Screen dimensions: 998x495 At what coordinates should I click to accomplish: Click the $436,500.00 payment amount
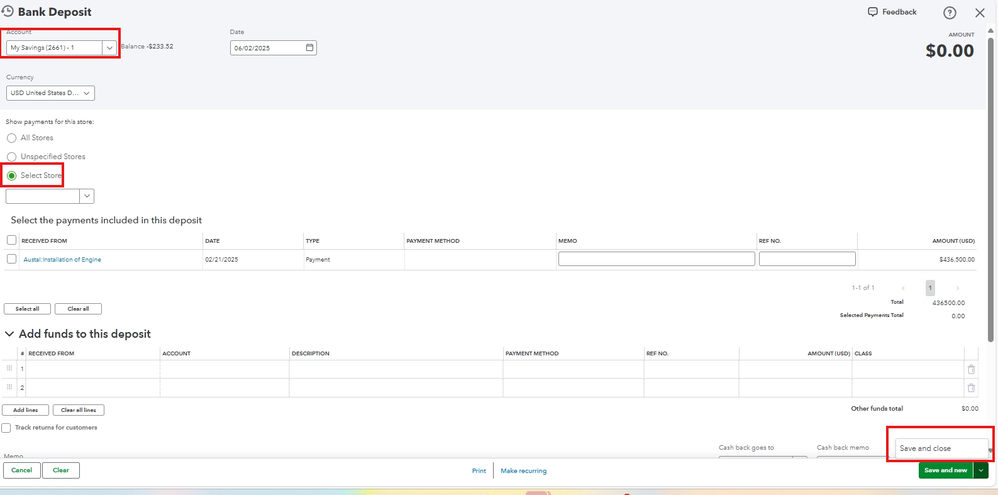point(957,260)
